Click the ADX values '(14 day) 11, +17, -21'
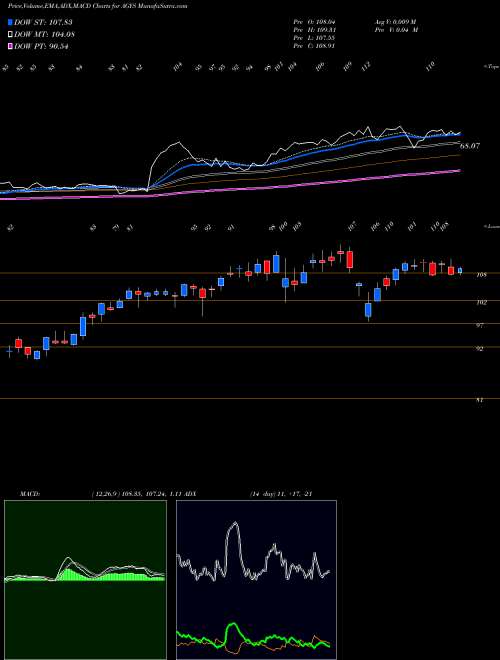Image resolution: width=500 pixels, height=660 pixels. pyautogui.click(x=280, y=494)
